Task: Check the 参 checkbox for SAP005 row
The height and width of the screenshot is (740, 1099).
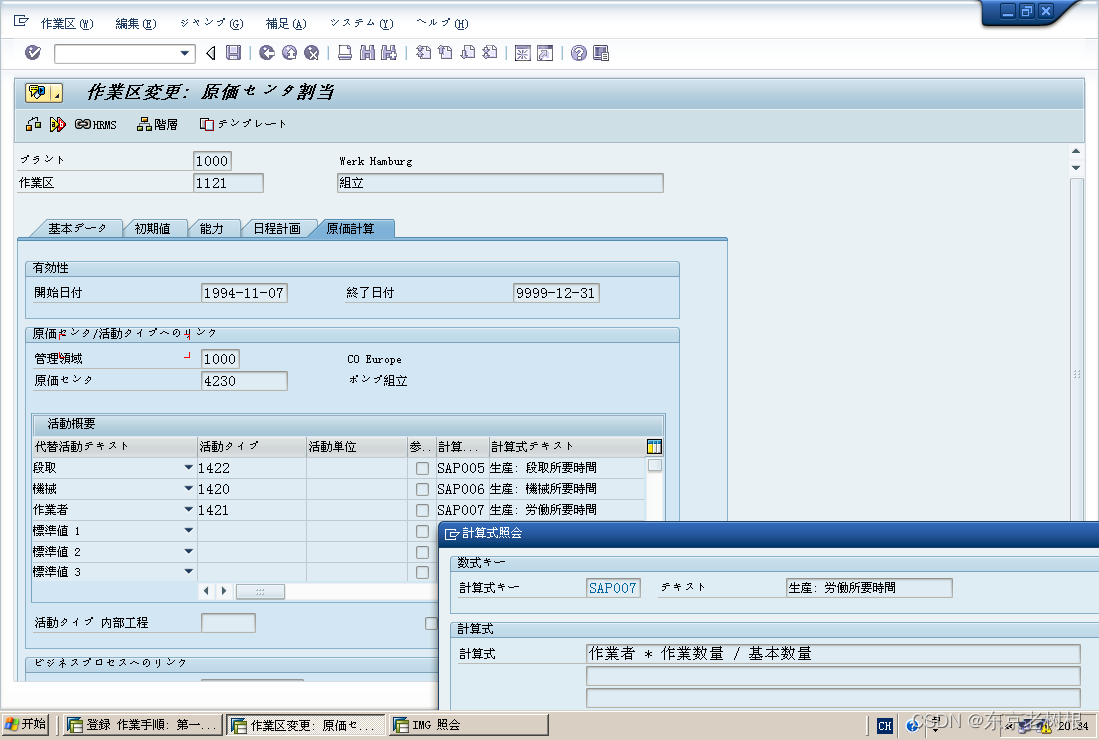Action: (x=424, y=466)
